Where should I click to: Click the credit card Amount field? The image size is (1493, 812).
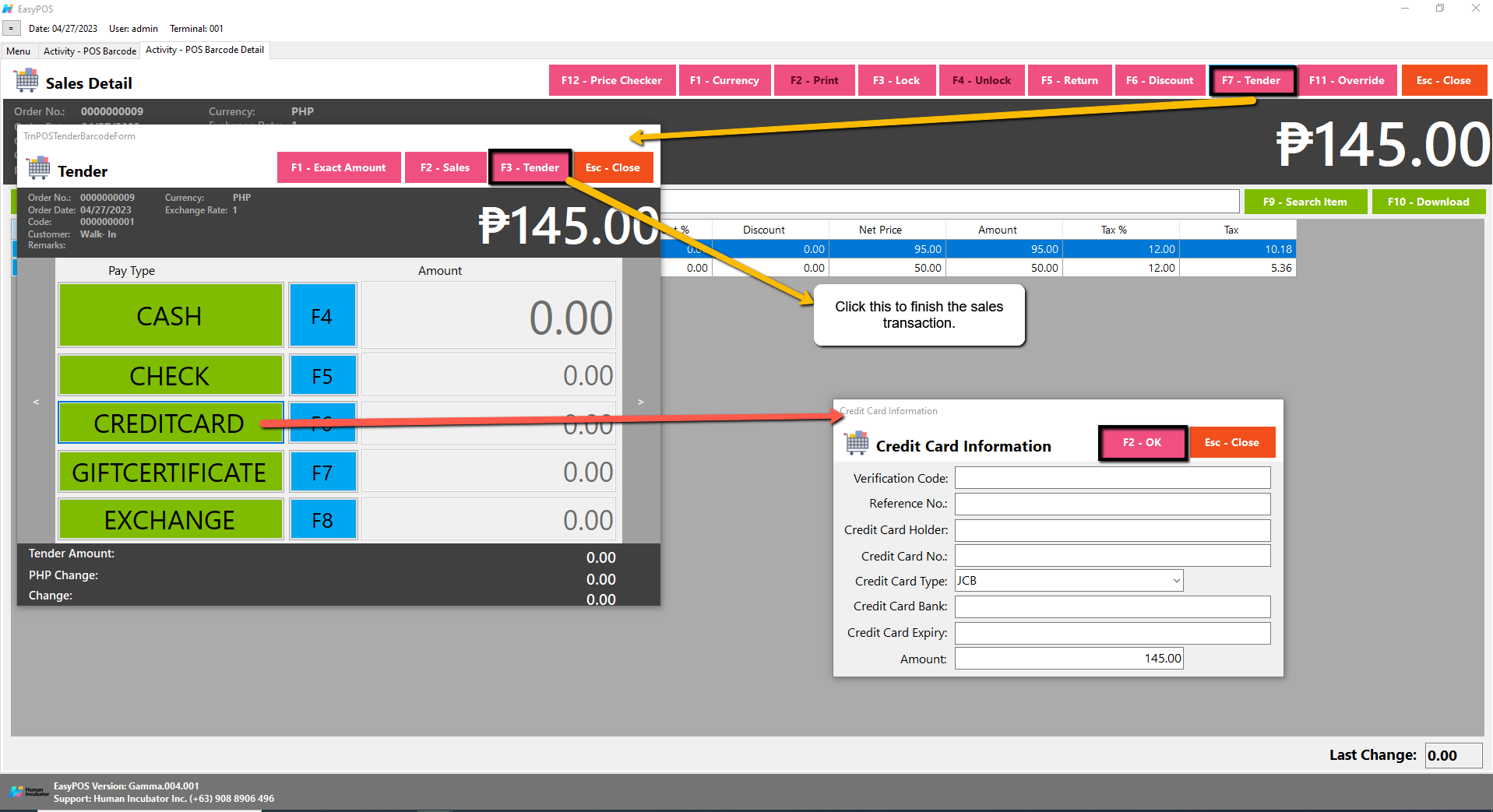1069,659
